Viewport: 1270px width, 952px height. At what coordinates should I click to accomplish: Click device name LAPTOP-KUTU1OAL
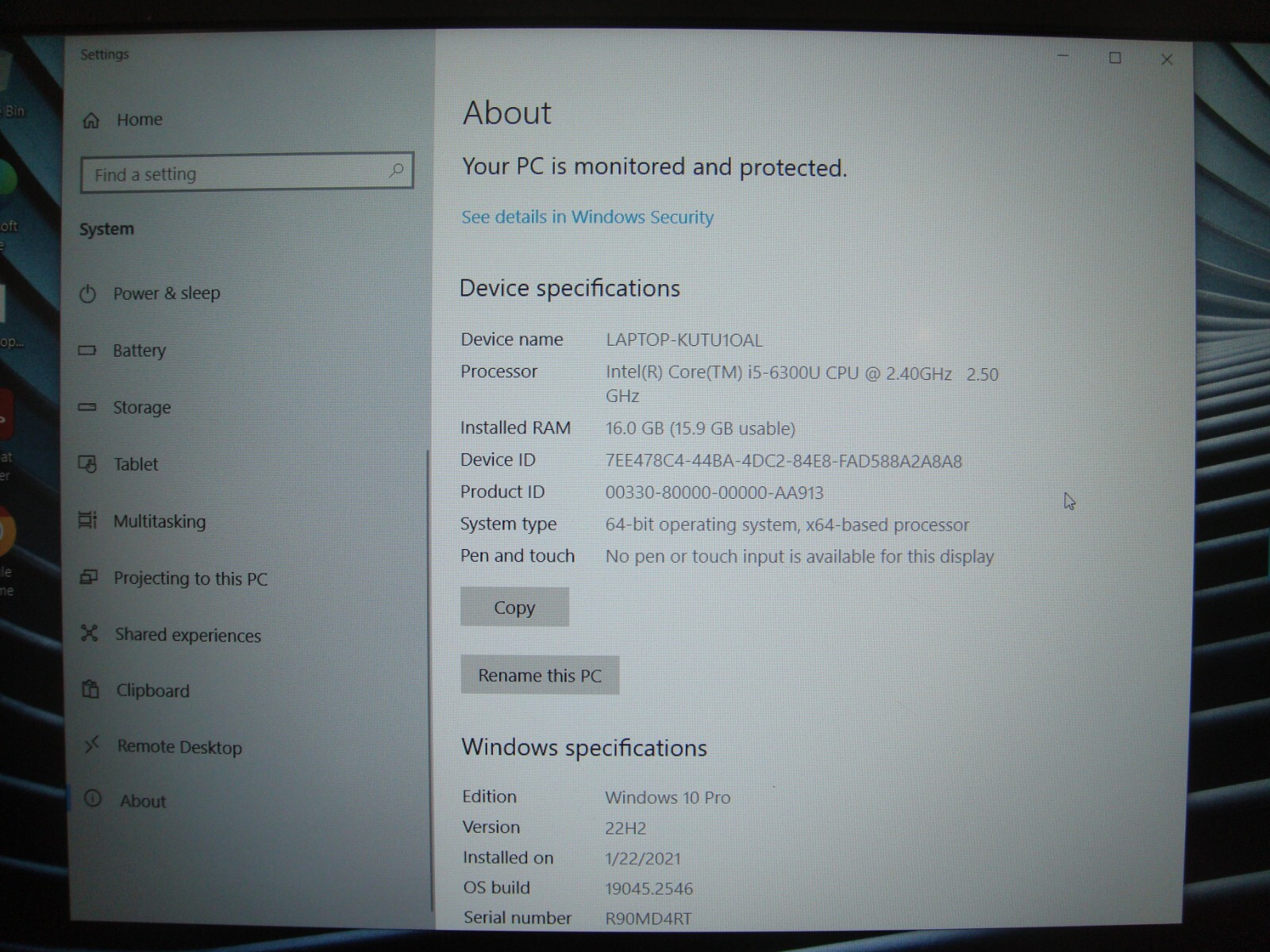(x=683, y=340)
